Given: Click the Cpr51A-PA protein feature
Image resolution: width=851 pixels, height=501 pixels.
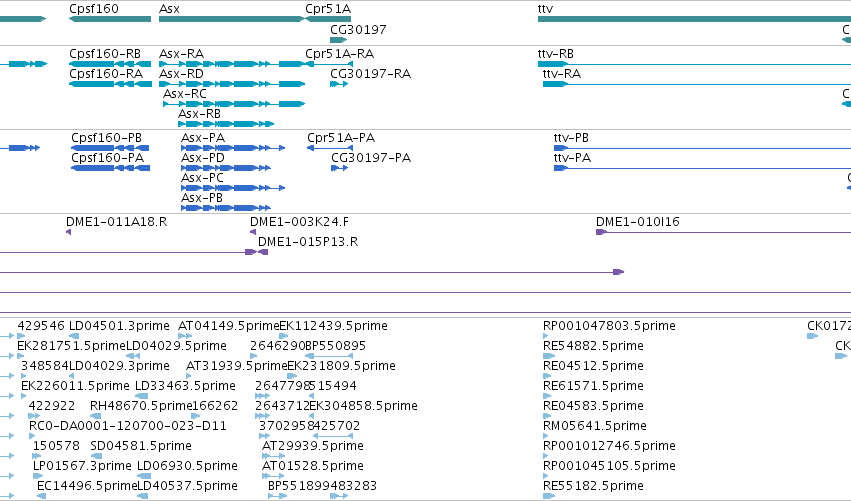Looking at the screenshot, I should tap(330, 148).
